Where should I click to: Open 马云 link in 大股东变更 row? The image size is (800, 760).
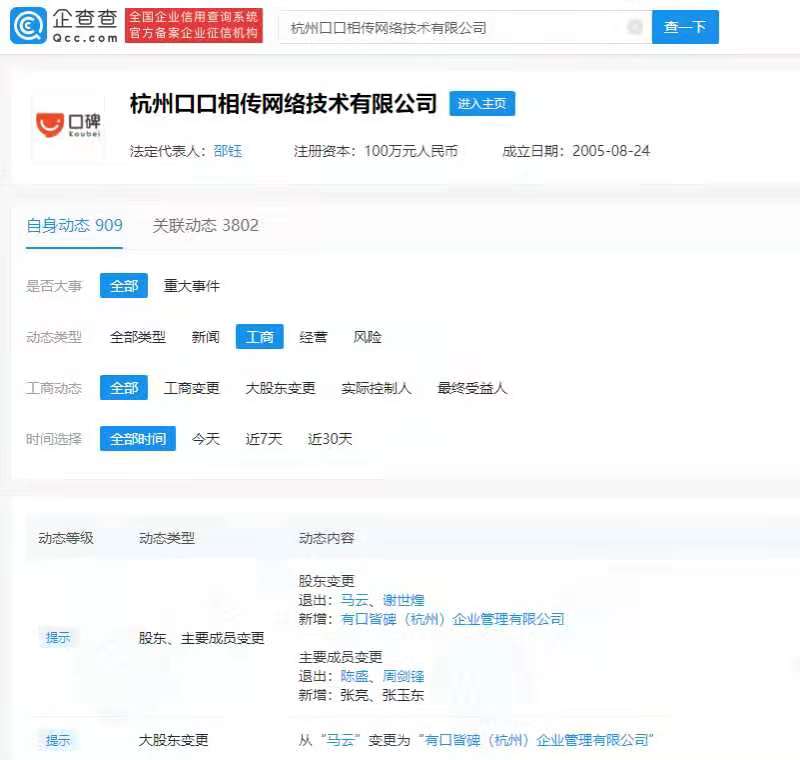(340, 740)
